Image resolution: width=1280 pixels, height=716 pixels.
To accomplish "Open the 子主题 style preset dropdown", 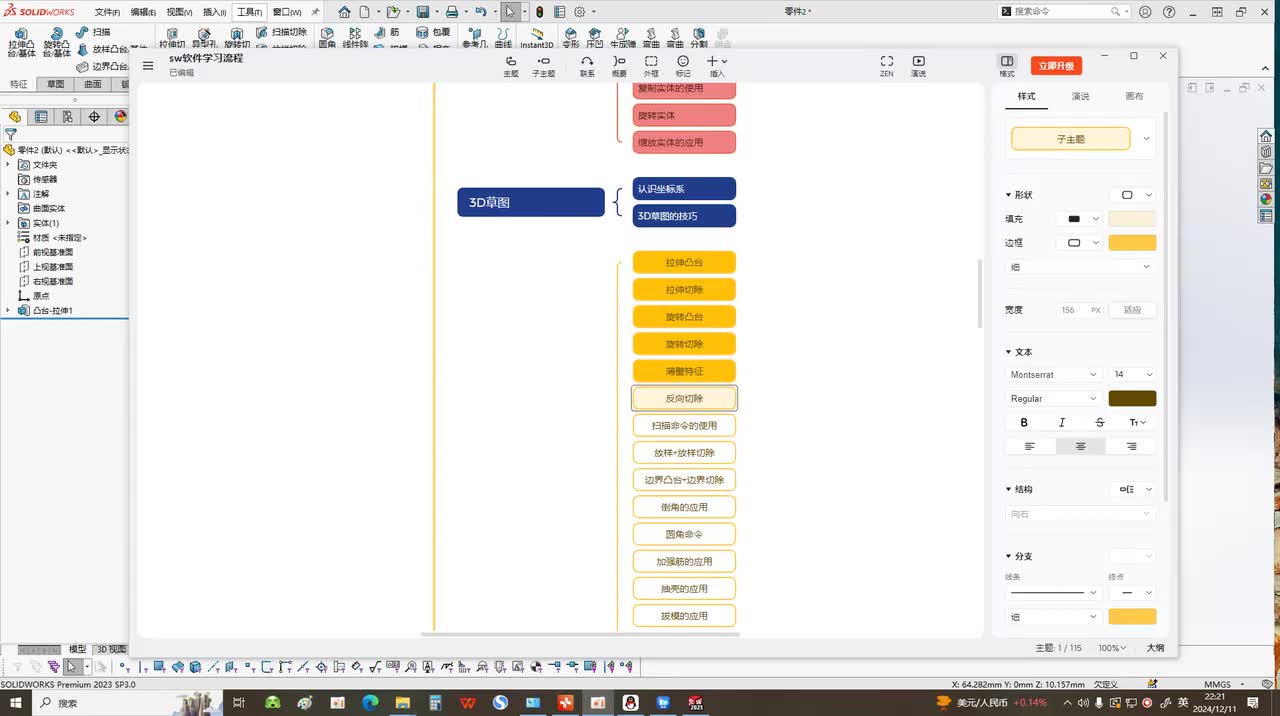I will point(1146,139).
